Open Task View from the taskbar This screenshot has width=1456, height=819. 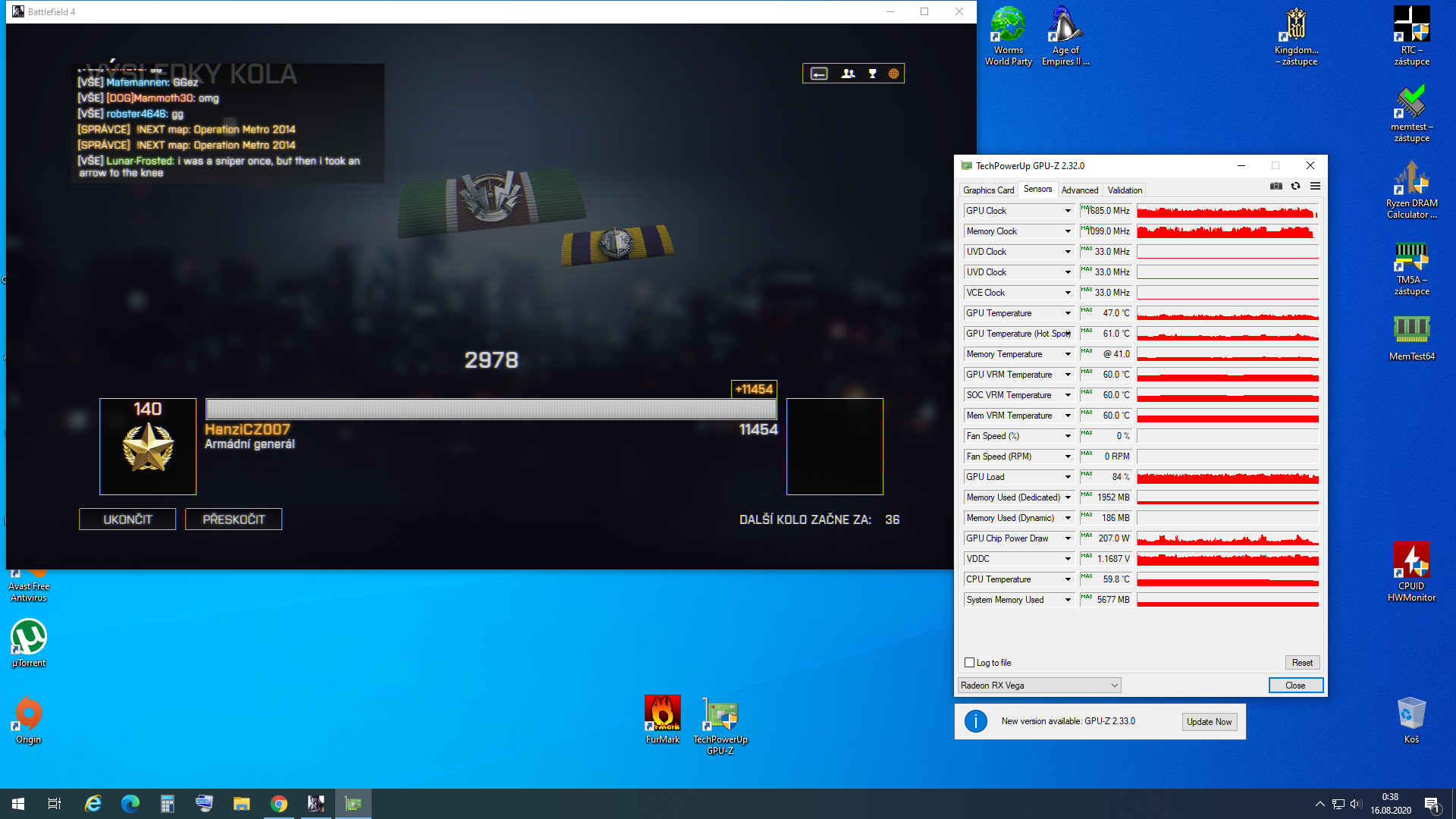click(55, 804)
